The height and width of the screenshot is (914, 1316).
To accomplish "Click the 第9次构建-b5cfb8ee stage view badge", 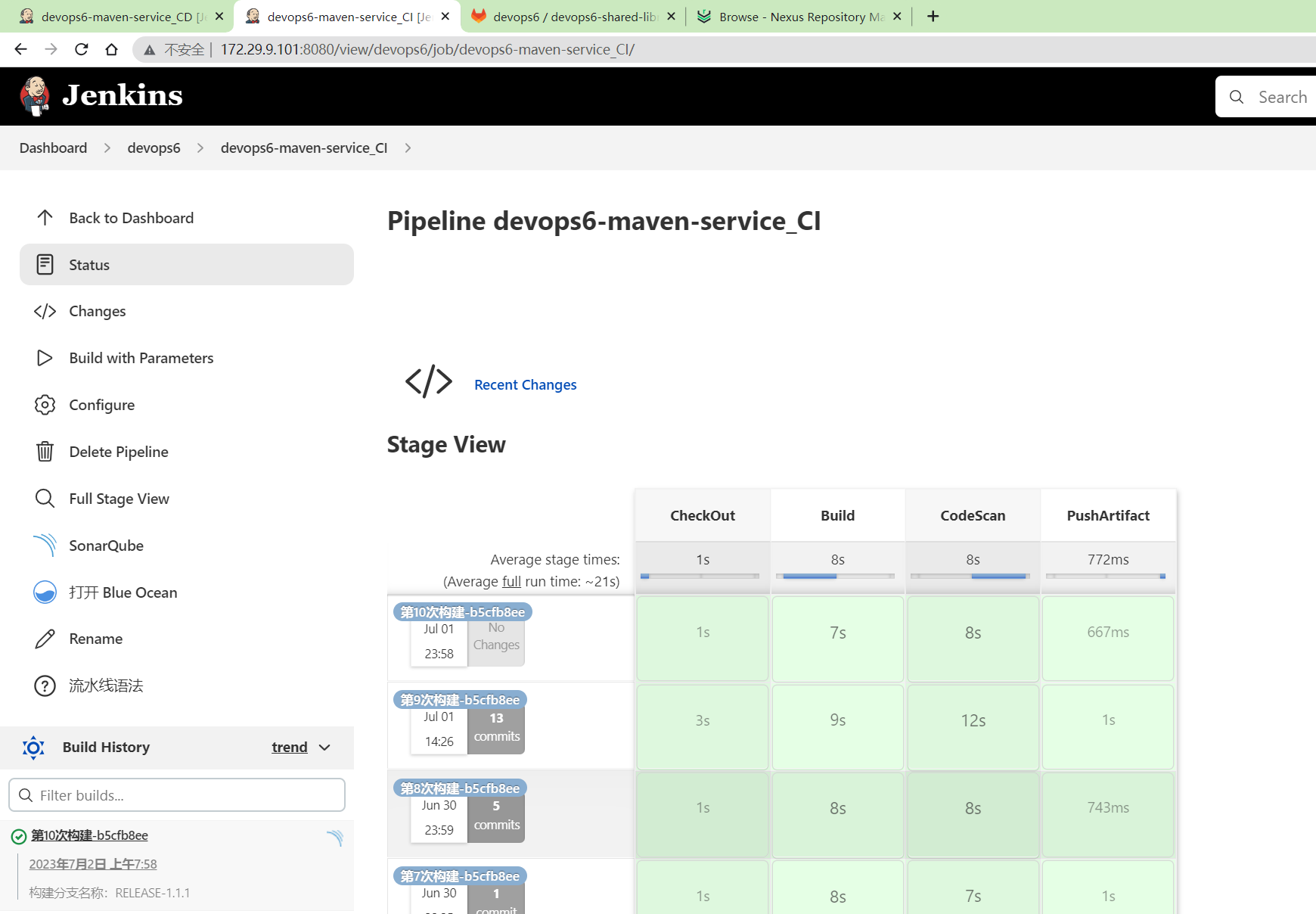I will click(460, 700).
